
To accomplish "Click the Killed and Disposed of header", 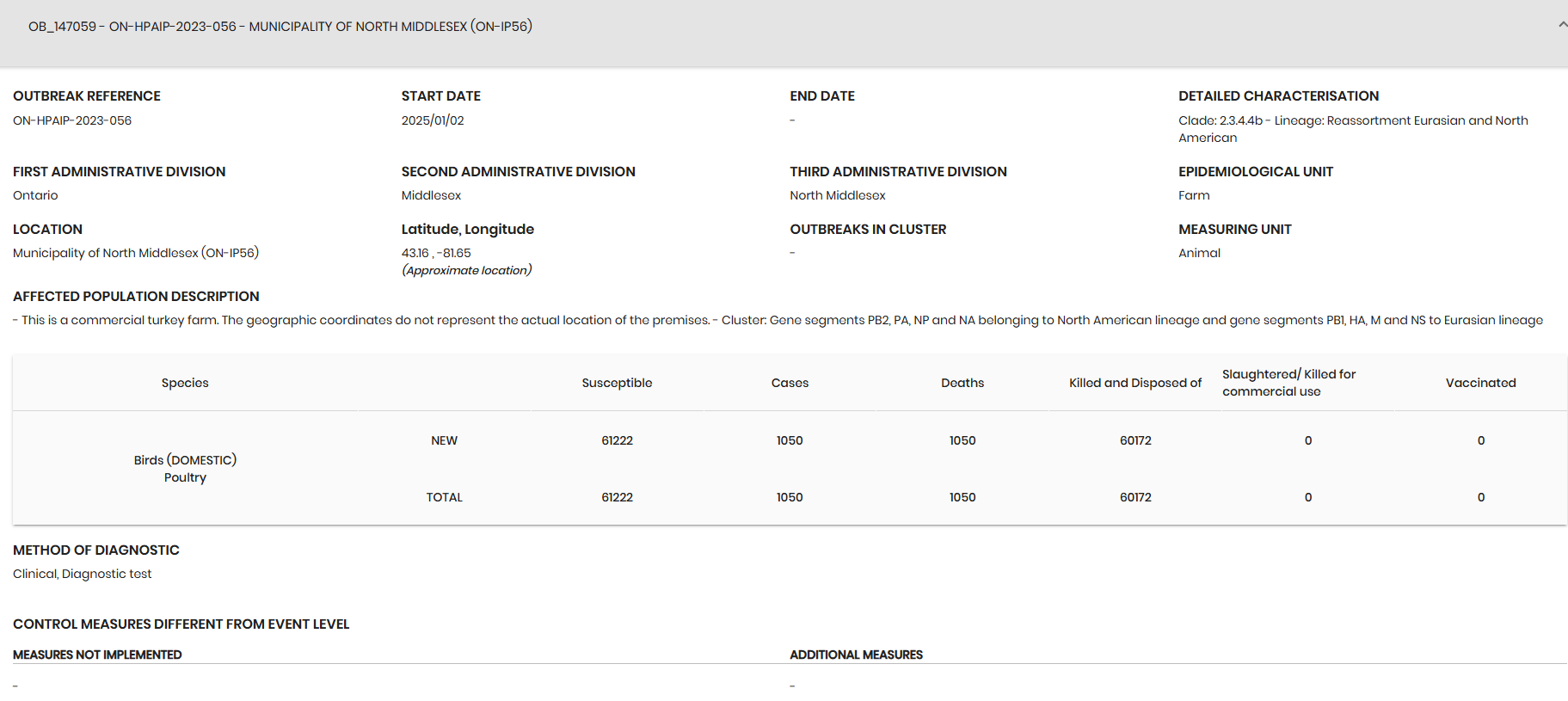I will click(1135, 383).
